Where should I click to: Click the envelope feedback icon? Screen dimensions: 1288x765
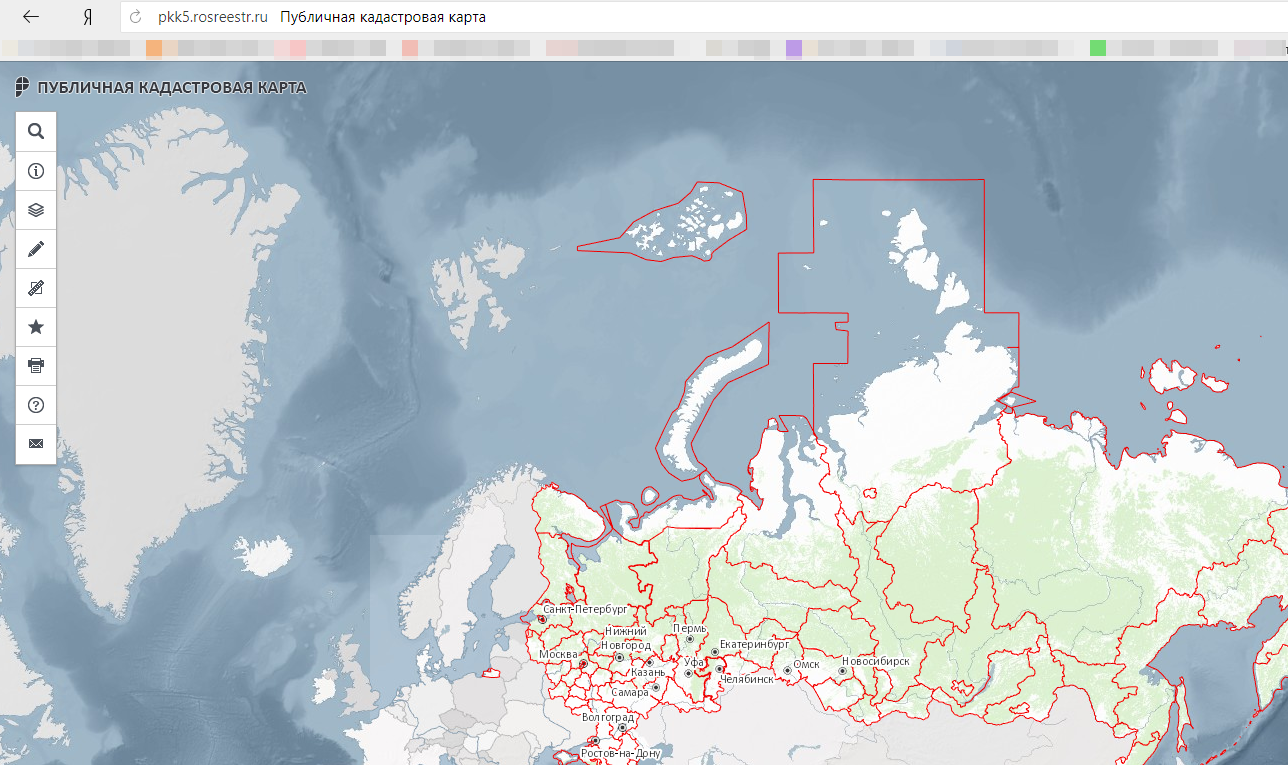click(x=36, y=444)
